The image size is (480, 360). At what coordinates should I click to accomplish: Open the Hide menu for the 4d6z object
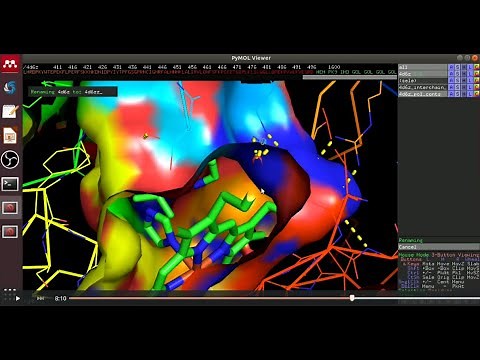click(464, 74)
